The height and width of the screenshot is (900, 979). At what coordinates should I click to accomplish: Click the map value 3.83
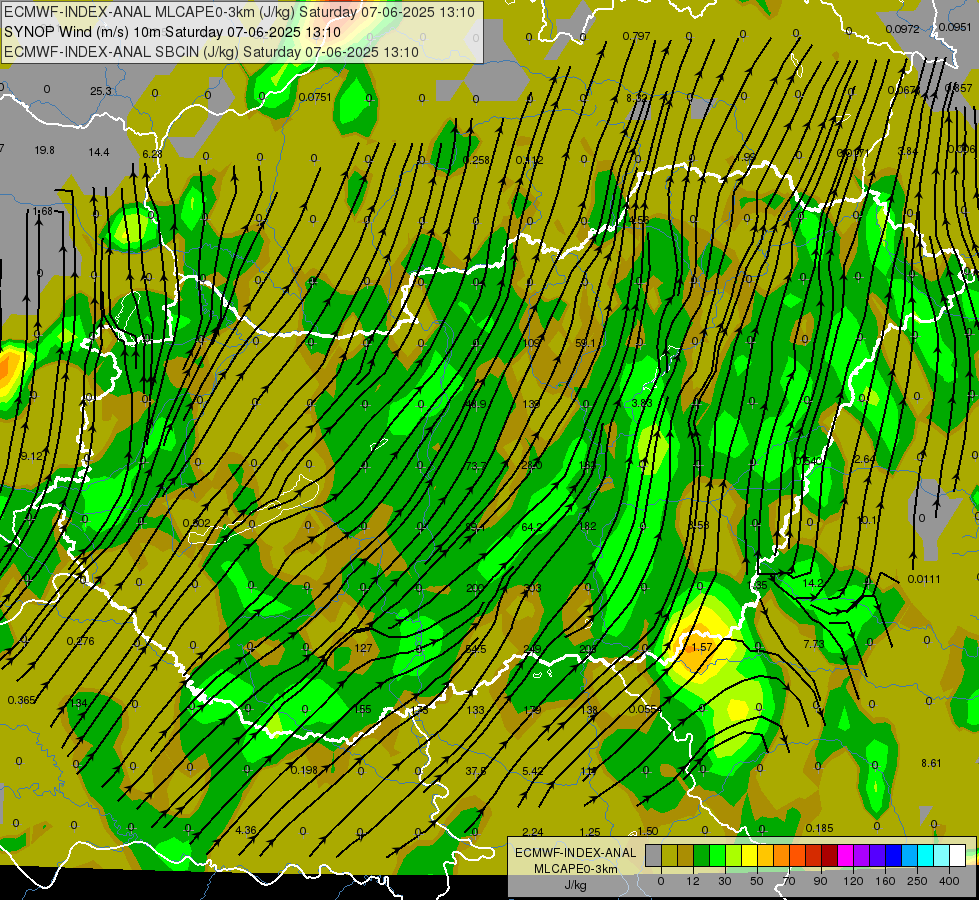[x=642, y=403]
